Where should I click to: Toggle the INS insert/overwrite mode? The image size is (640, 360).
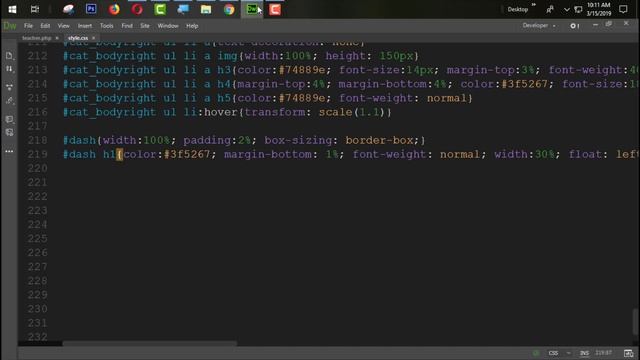click(584, 353)
